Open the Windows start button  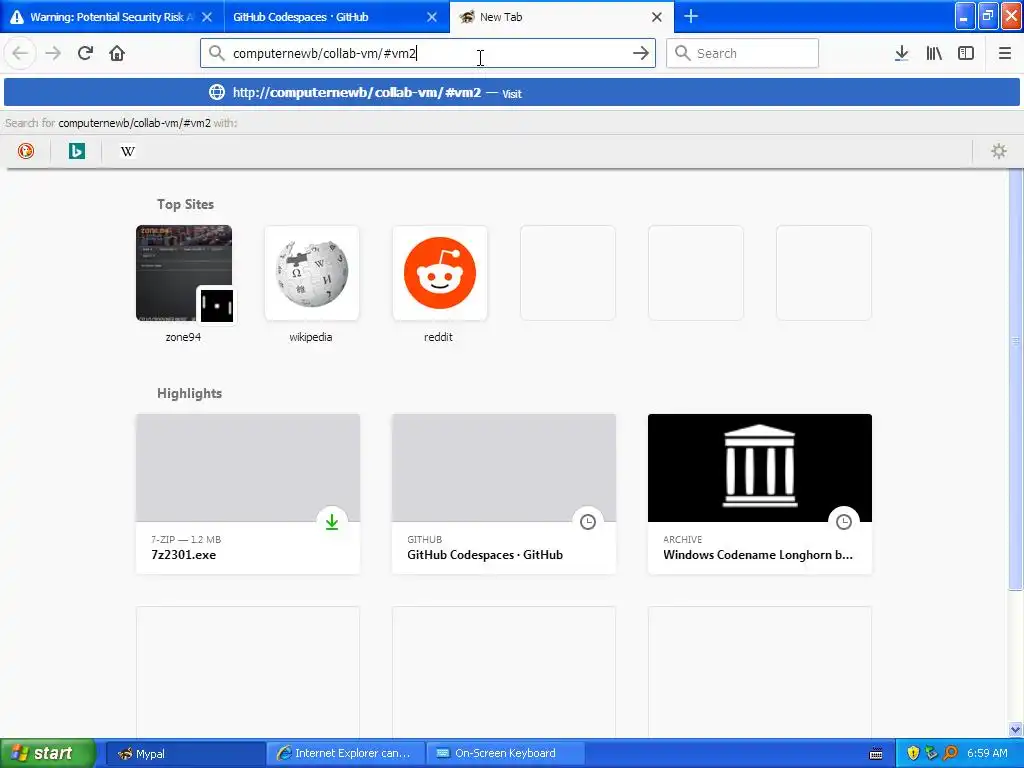[x=48, y=753]
